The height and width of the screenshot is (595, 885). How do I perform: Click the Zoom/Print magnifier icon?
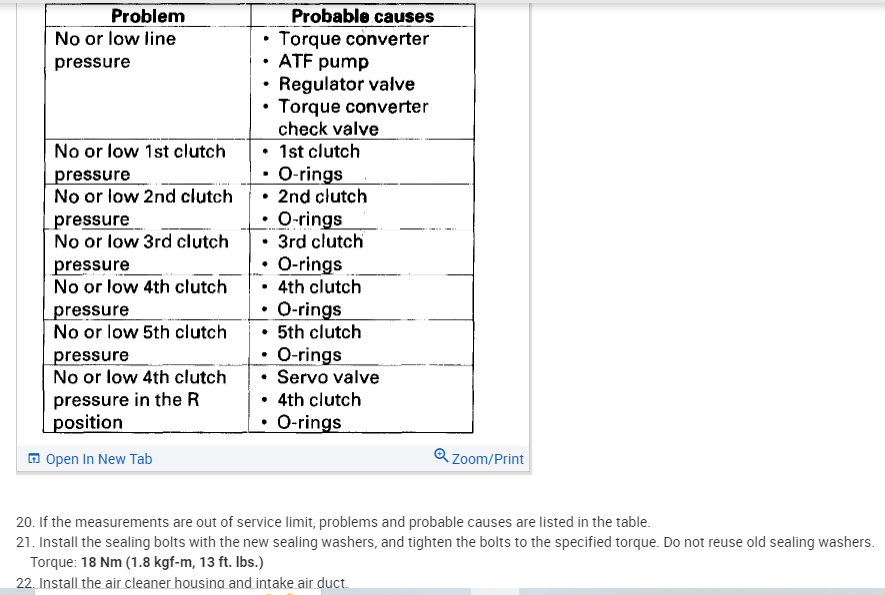441,456
